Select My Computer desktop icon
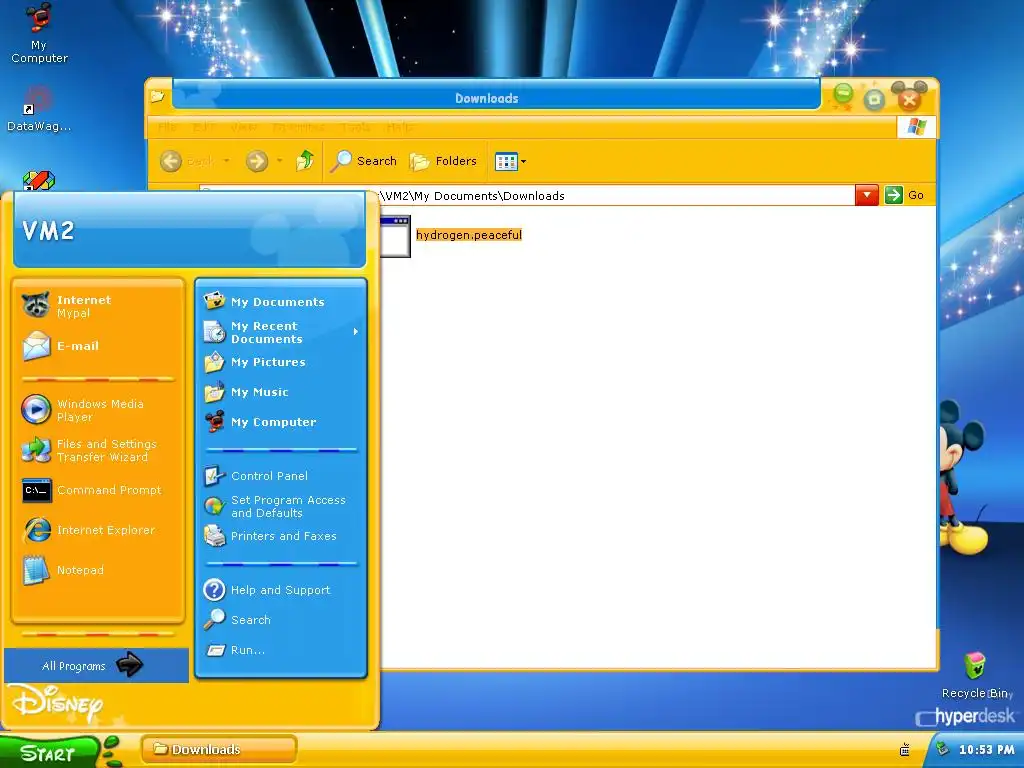This screenshot has height=768, width=1024. point(39,33)
